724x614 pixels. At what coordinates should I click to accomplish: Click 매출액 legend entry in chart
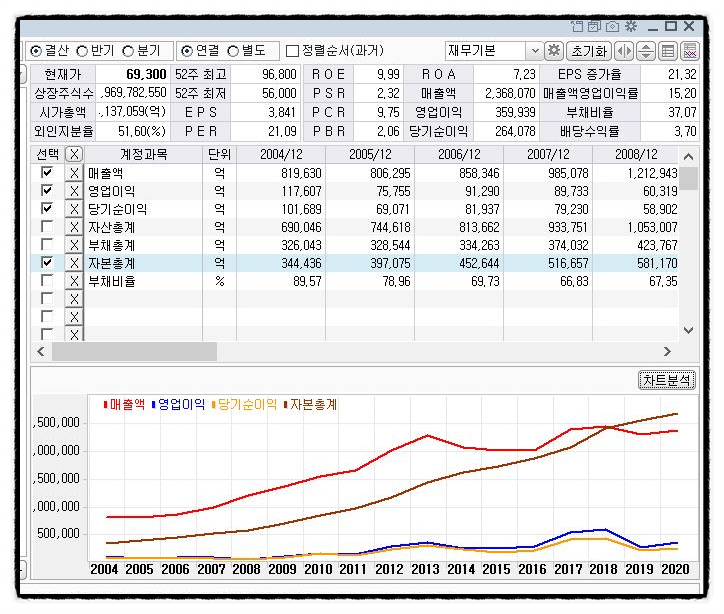125,405
